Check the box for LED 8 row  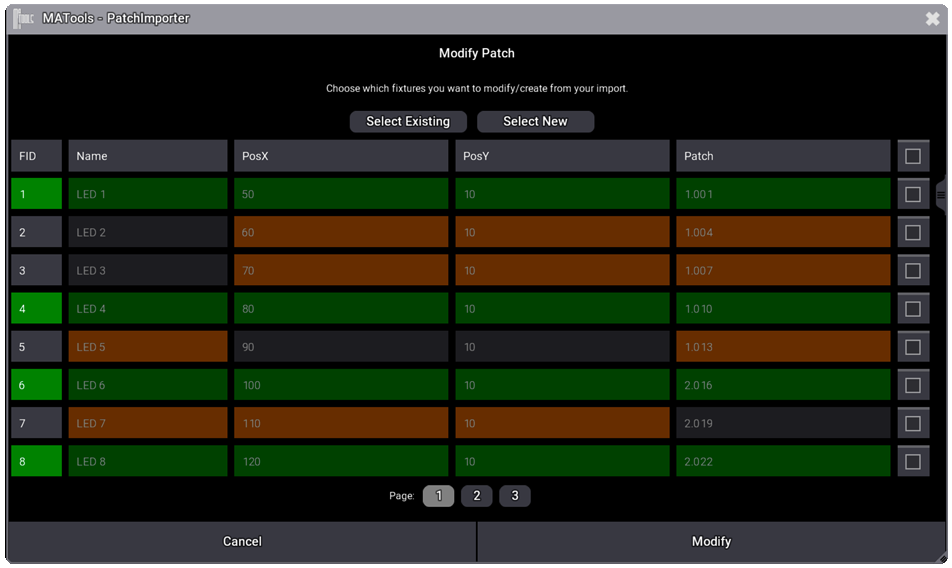click(x=913, y=462)
